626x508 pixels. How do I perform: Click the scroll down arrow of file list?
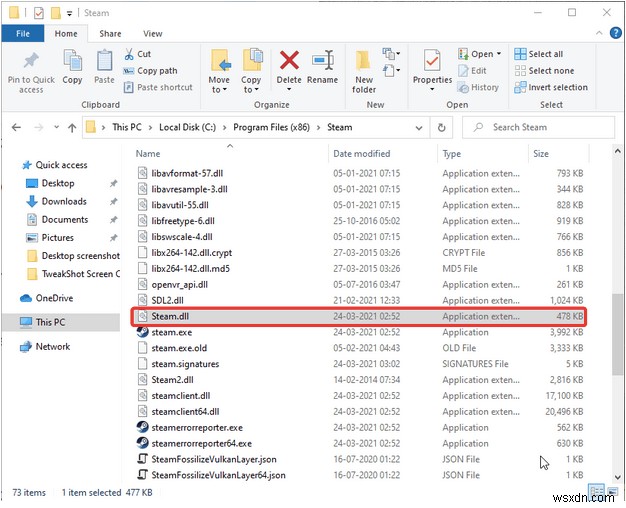point(617,476)
